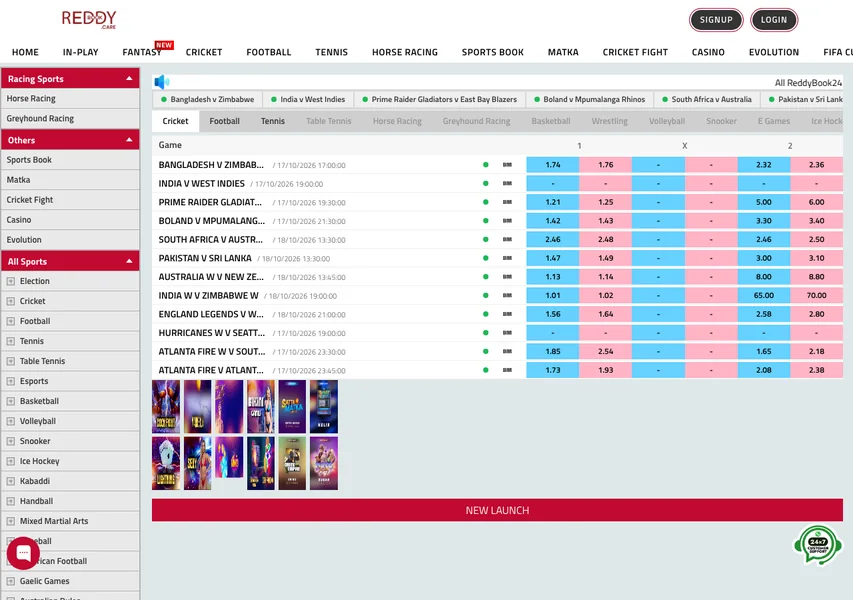Open the Lightning game thumbnail
The height and width of the screenshot is (600, 853).
tap(166, 463)
